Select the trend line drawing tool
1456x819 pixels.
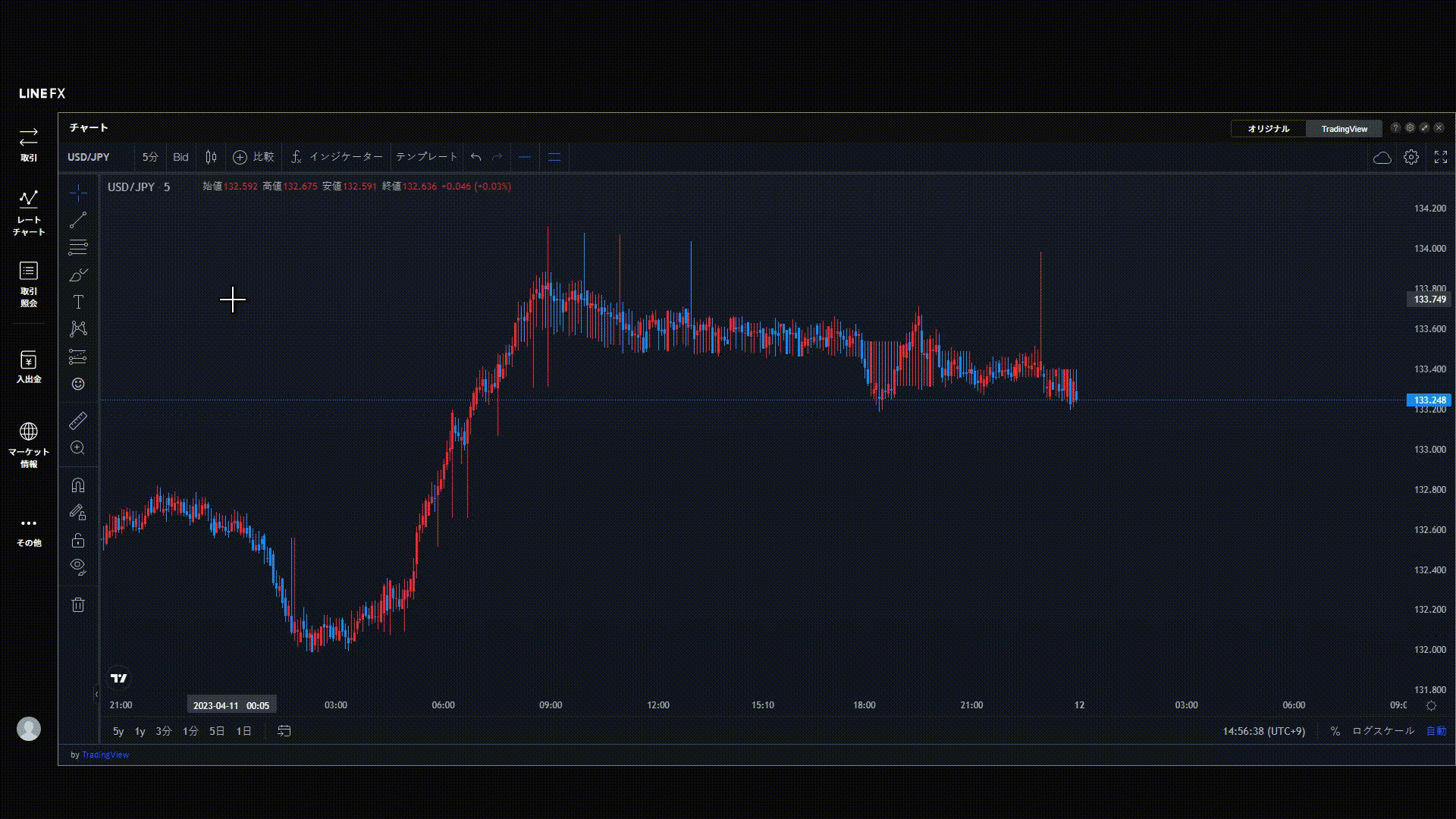[78, 220]
